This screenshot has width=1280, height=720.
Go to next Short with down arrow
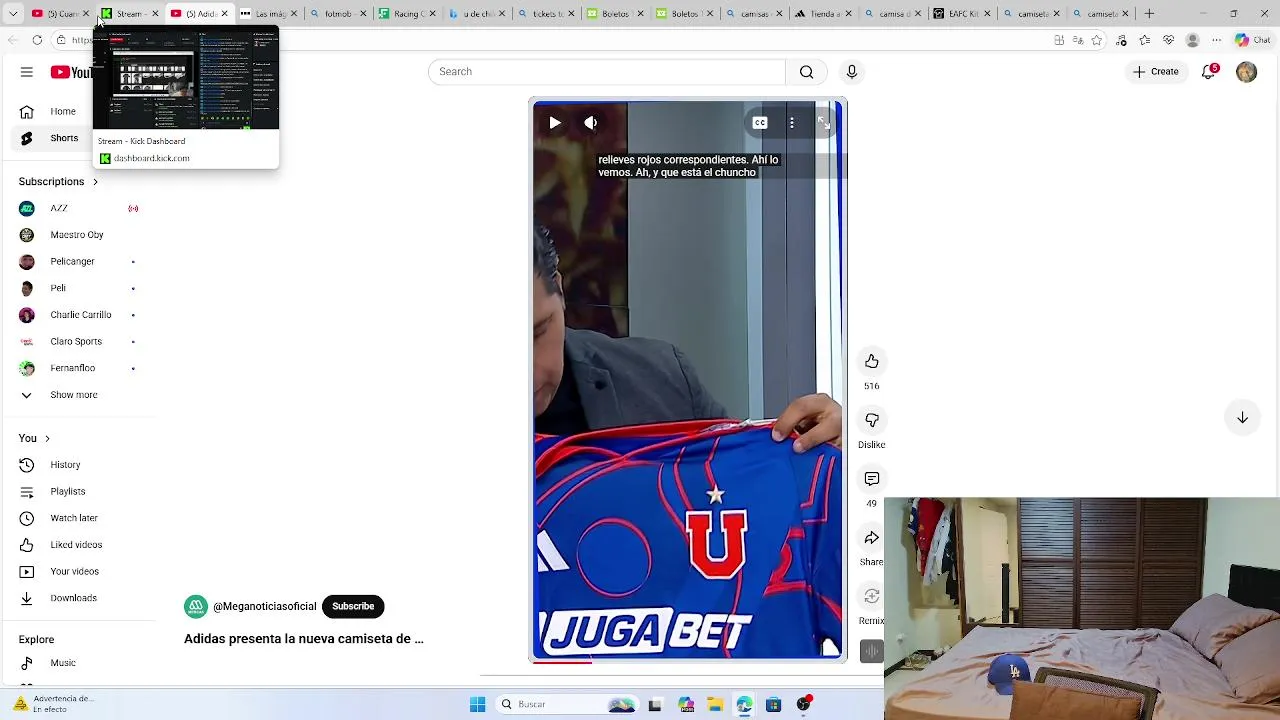[x=1242, y=418]
